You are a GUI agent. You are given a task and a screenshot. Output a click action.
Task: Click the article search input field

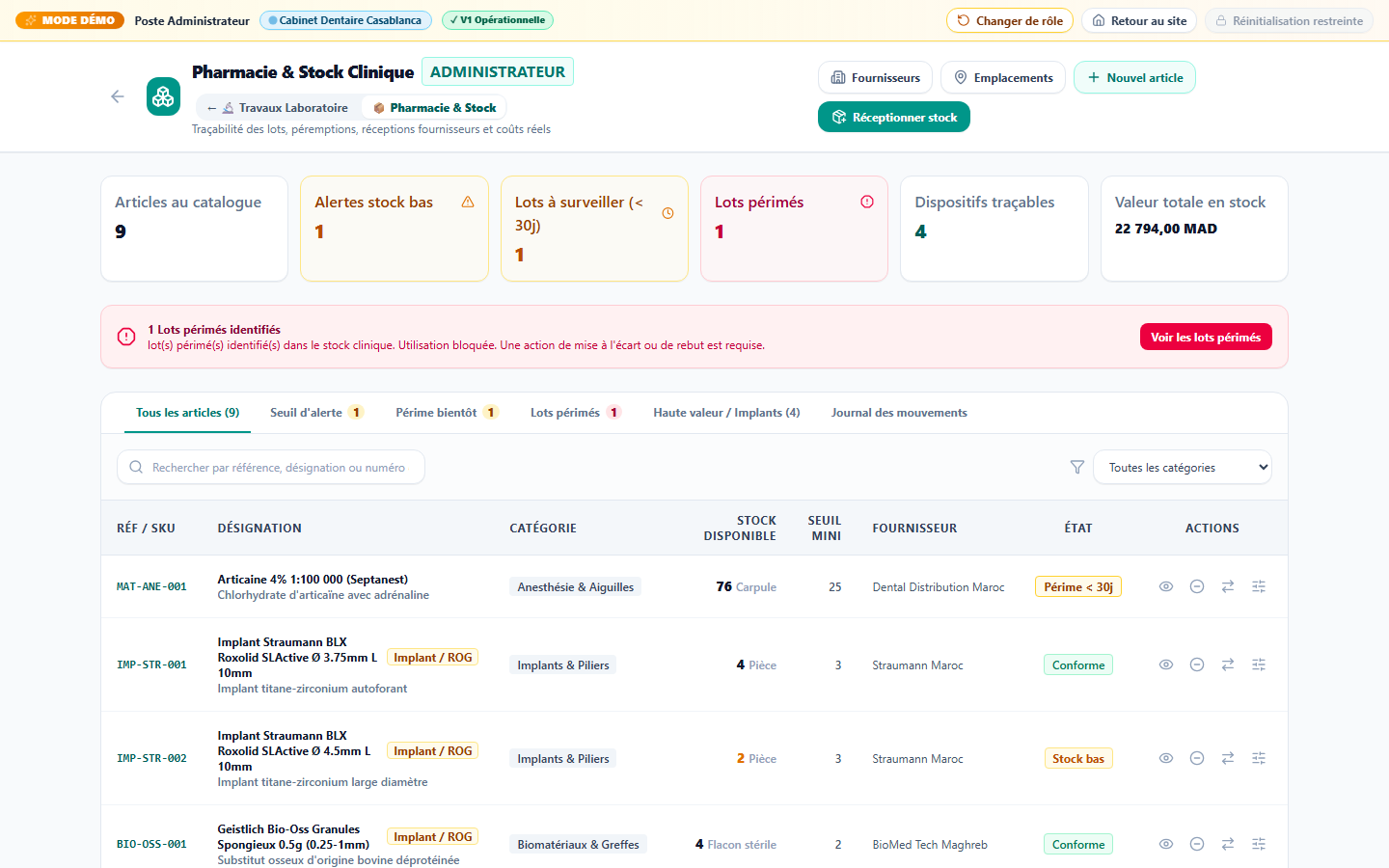271,467
